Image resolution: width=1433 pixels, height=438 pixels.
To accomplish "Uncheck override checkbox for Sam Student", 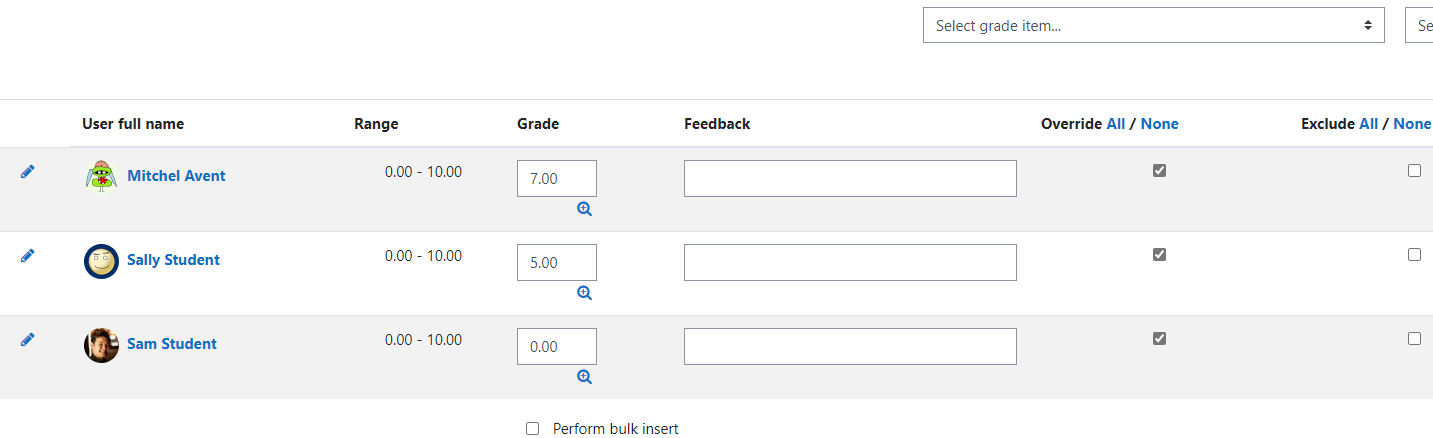I will click(x=1159, y=339).
